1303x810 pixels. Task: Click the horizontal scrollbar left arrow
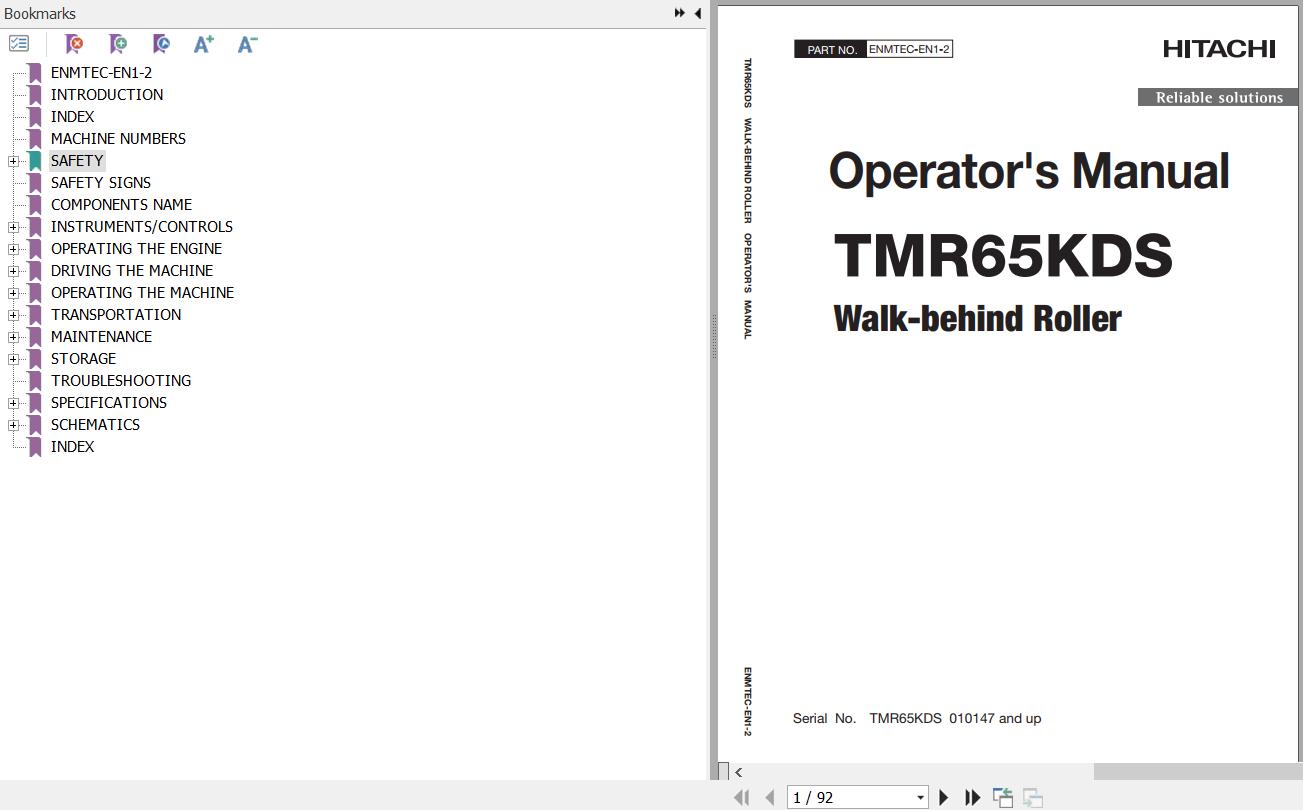[x=738, y=772]
